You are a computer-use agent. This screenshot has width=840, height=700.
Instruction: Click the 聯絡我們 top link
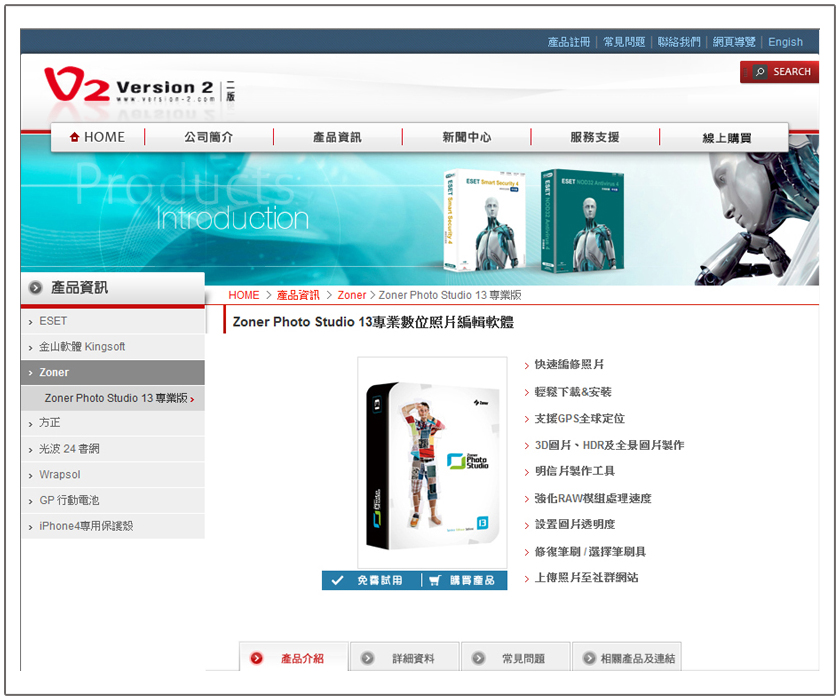pyautogui.click(x=679, y=42)
